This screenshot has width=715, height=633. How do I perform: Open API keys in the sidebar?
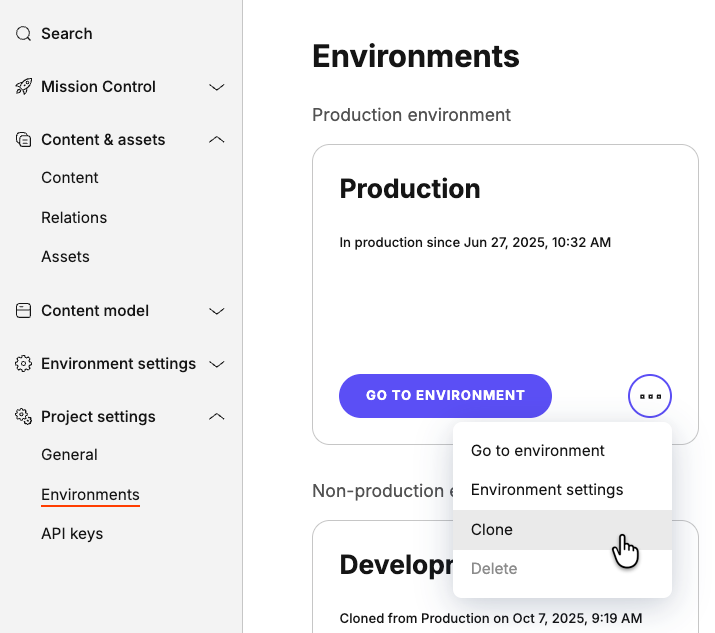click(x=72, y=534)
